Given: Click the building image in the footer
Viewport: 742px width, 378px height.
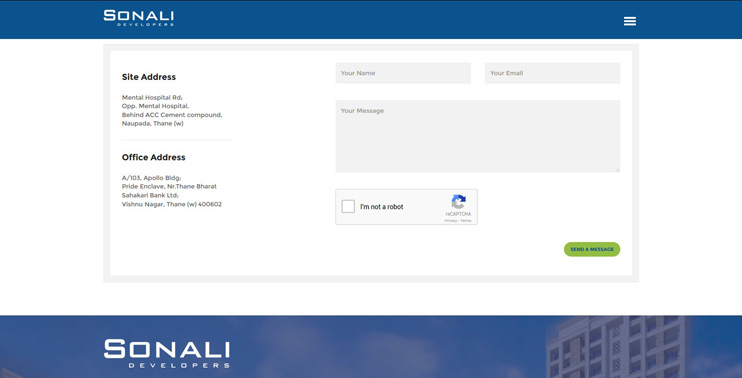Looking at the screenshot, I should [618, 347].
